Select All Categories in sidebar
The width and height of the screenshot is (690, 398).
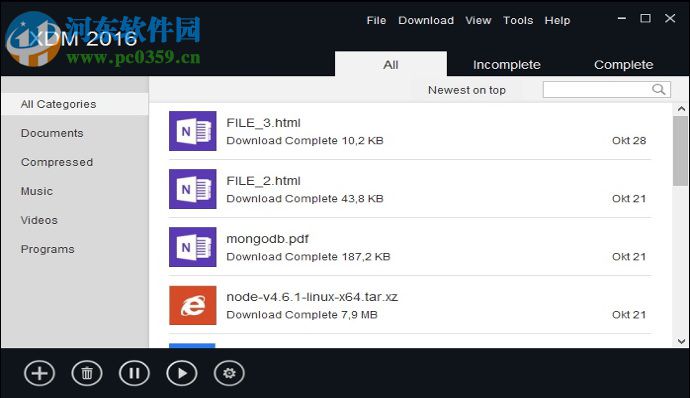[75, 104]
